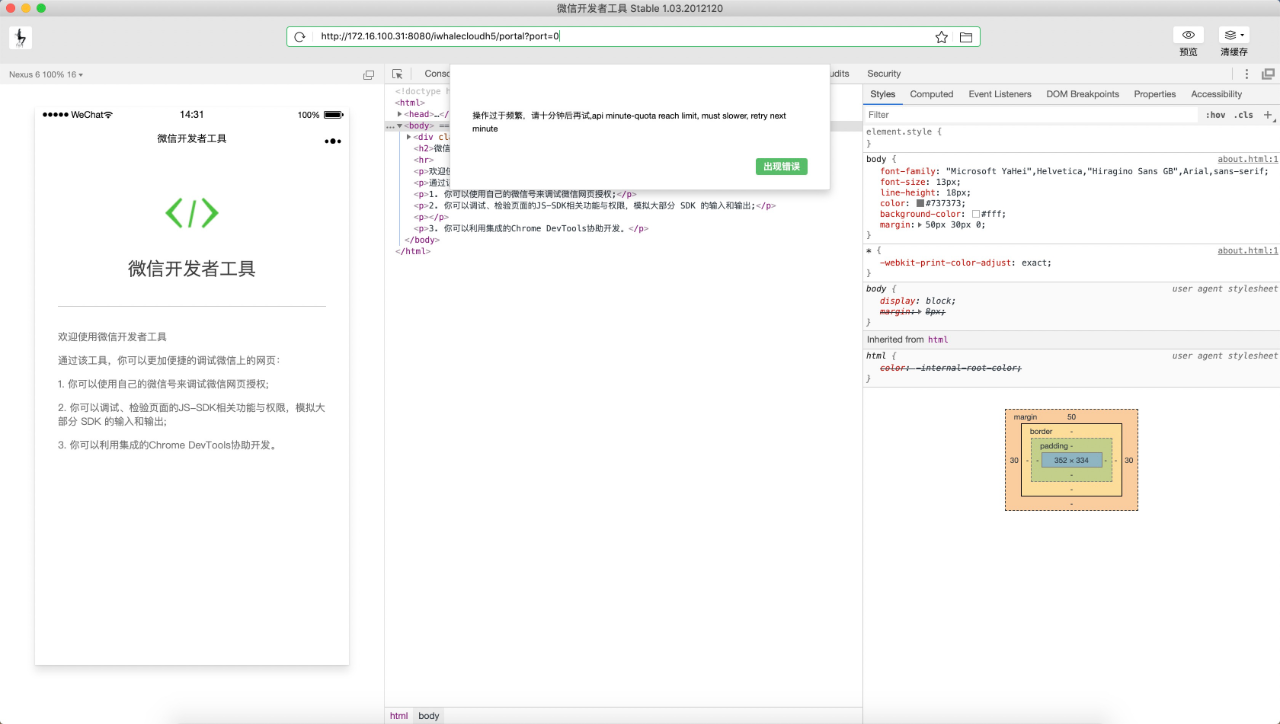
Task: Reload the page with the refresh icon
Action: pyautogui.click(x=299, y=37)
